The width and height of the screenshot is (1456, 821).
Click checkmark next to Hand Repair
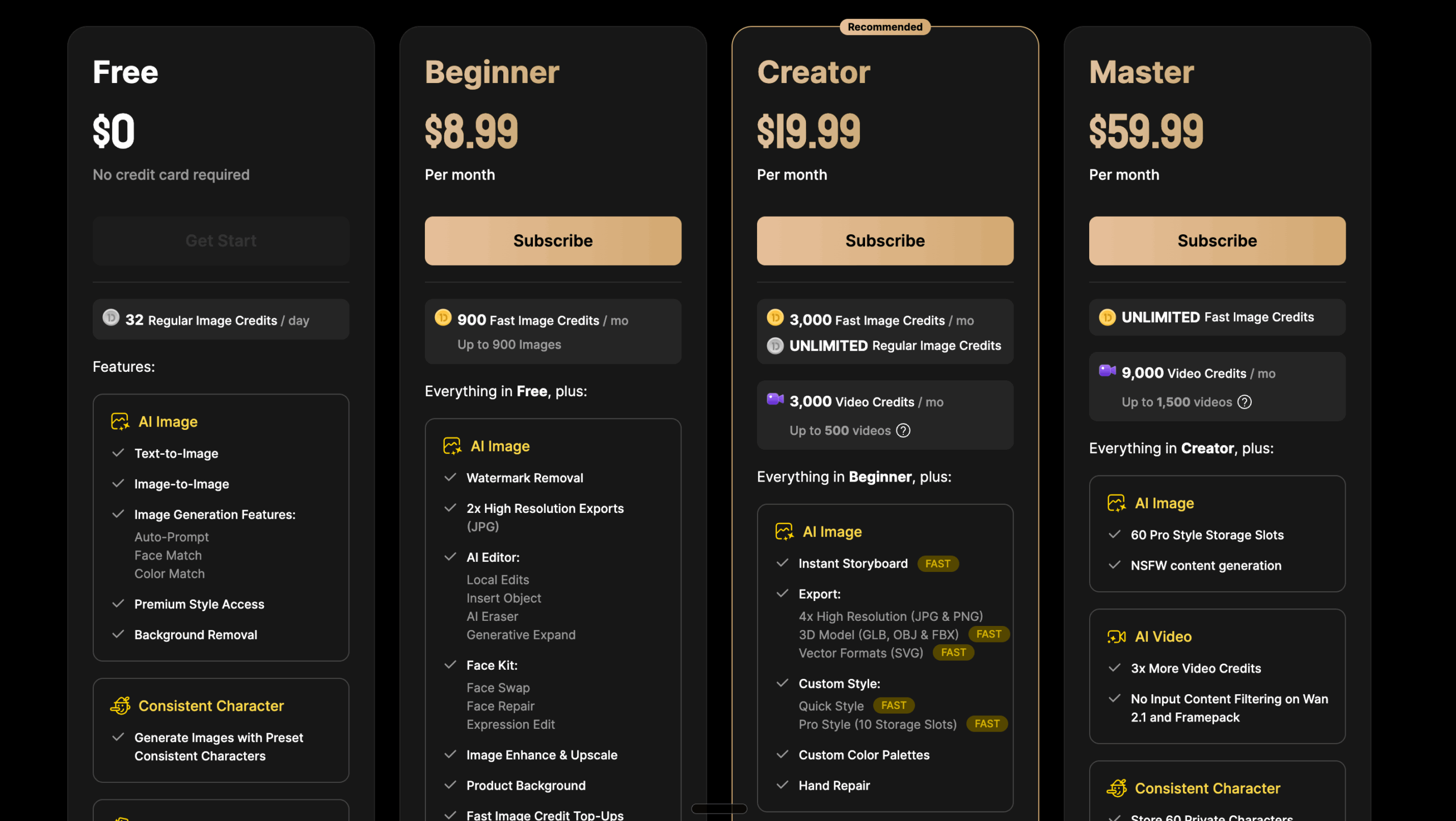[x=782, y=785]
